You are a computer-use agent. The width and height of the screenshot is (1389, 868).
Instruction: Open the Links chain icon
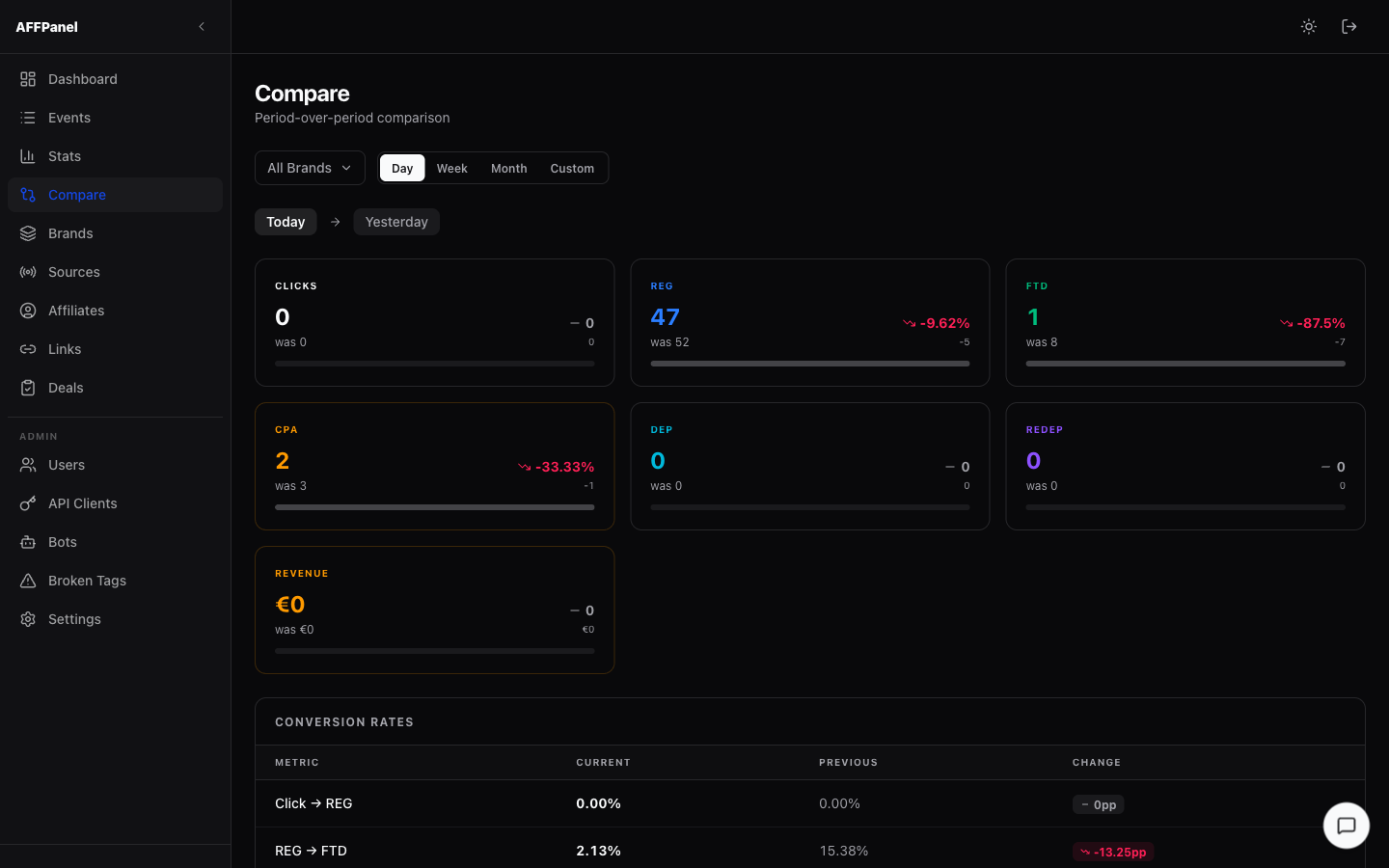(27, 348)
